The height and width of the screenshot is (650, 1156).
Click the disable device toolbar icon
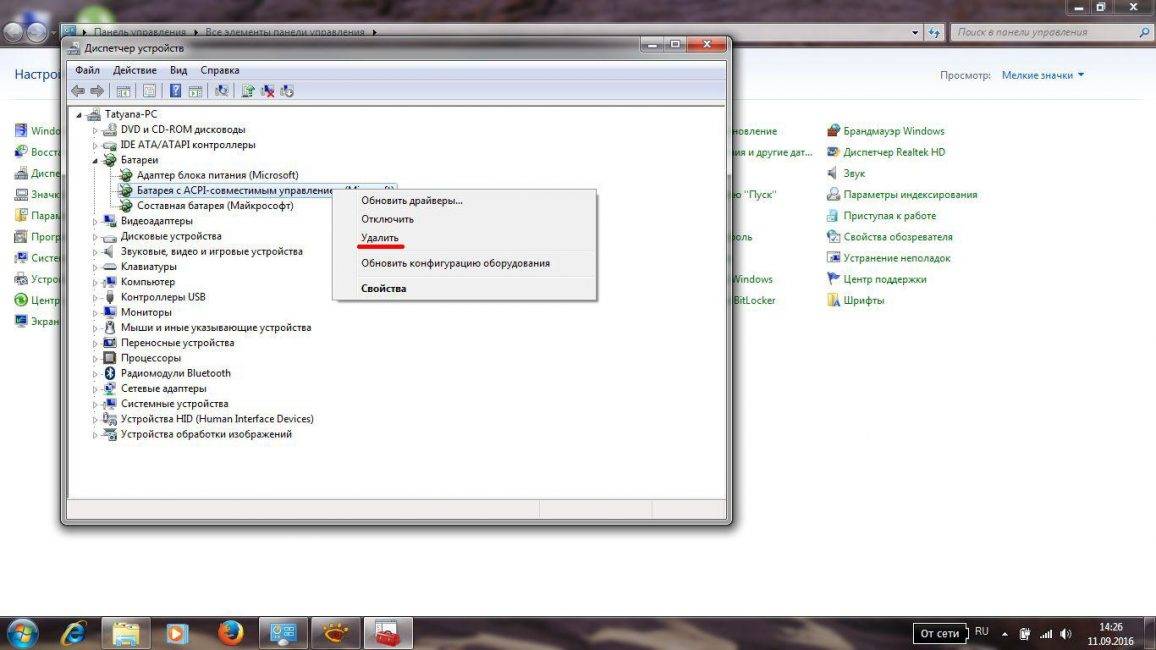tap(287, 91)
